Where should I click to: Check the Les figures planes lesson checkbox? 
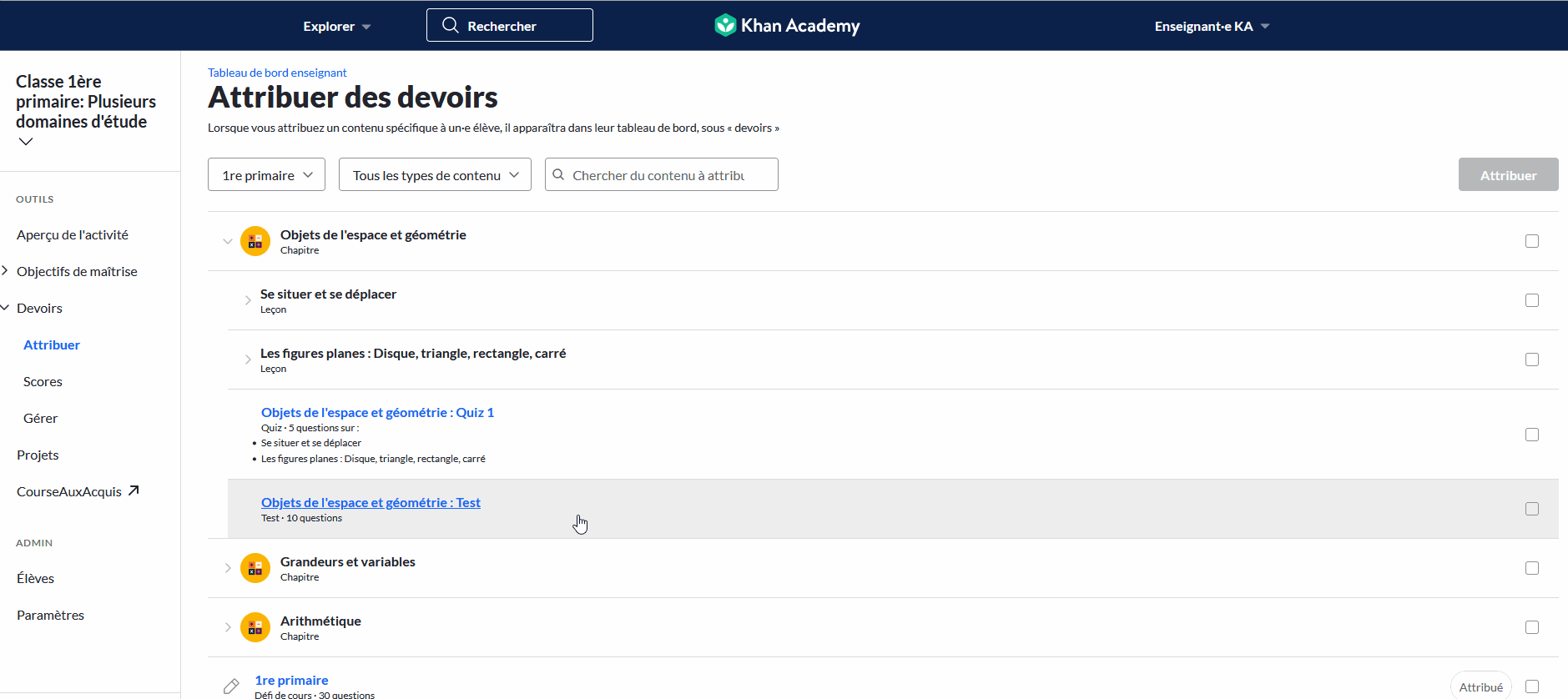(x=1532, y=360)
